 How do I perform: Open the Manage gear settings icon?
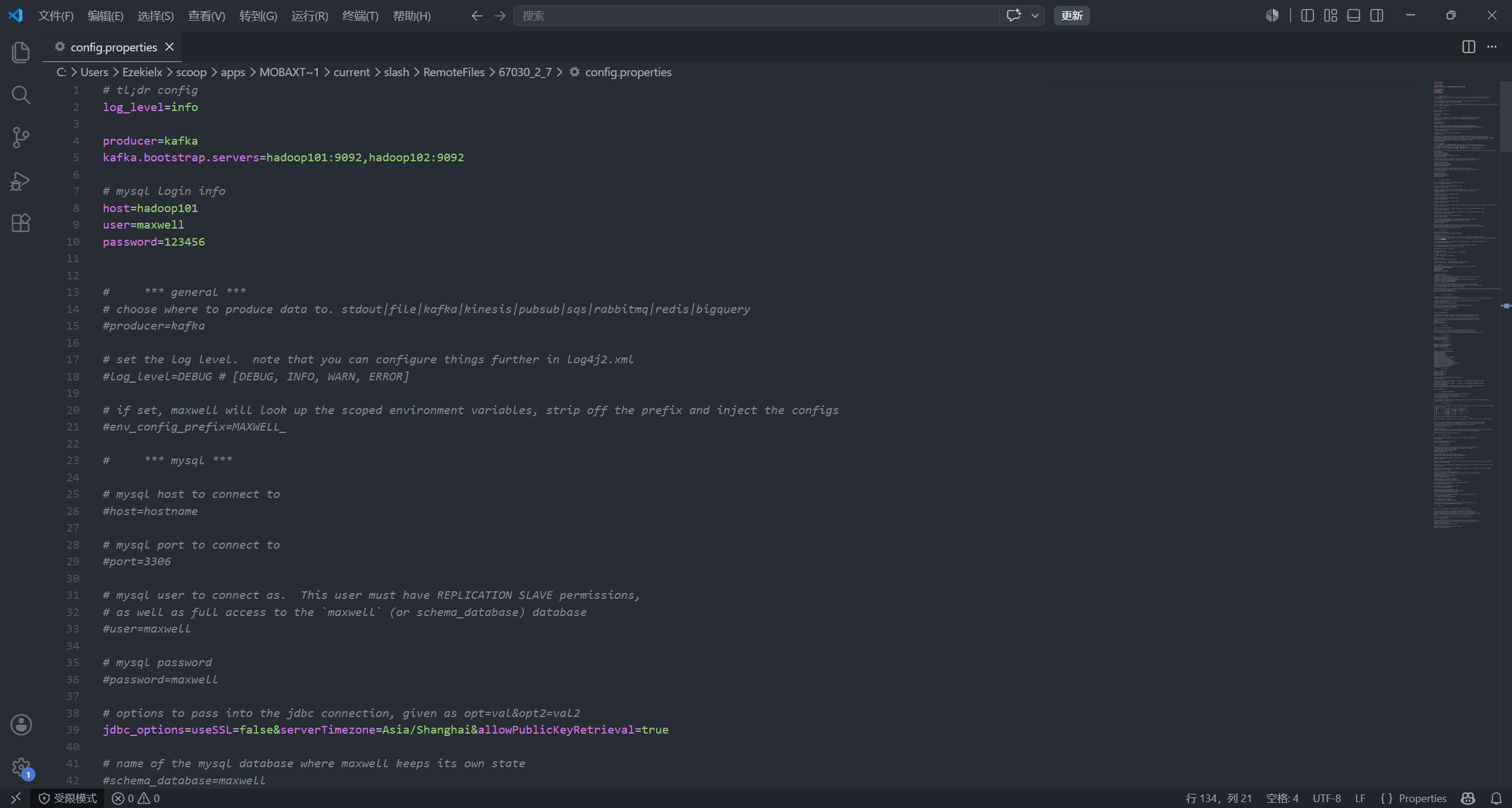click(x=21, y=768)
